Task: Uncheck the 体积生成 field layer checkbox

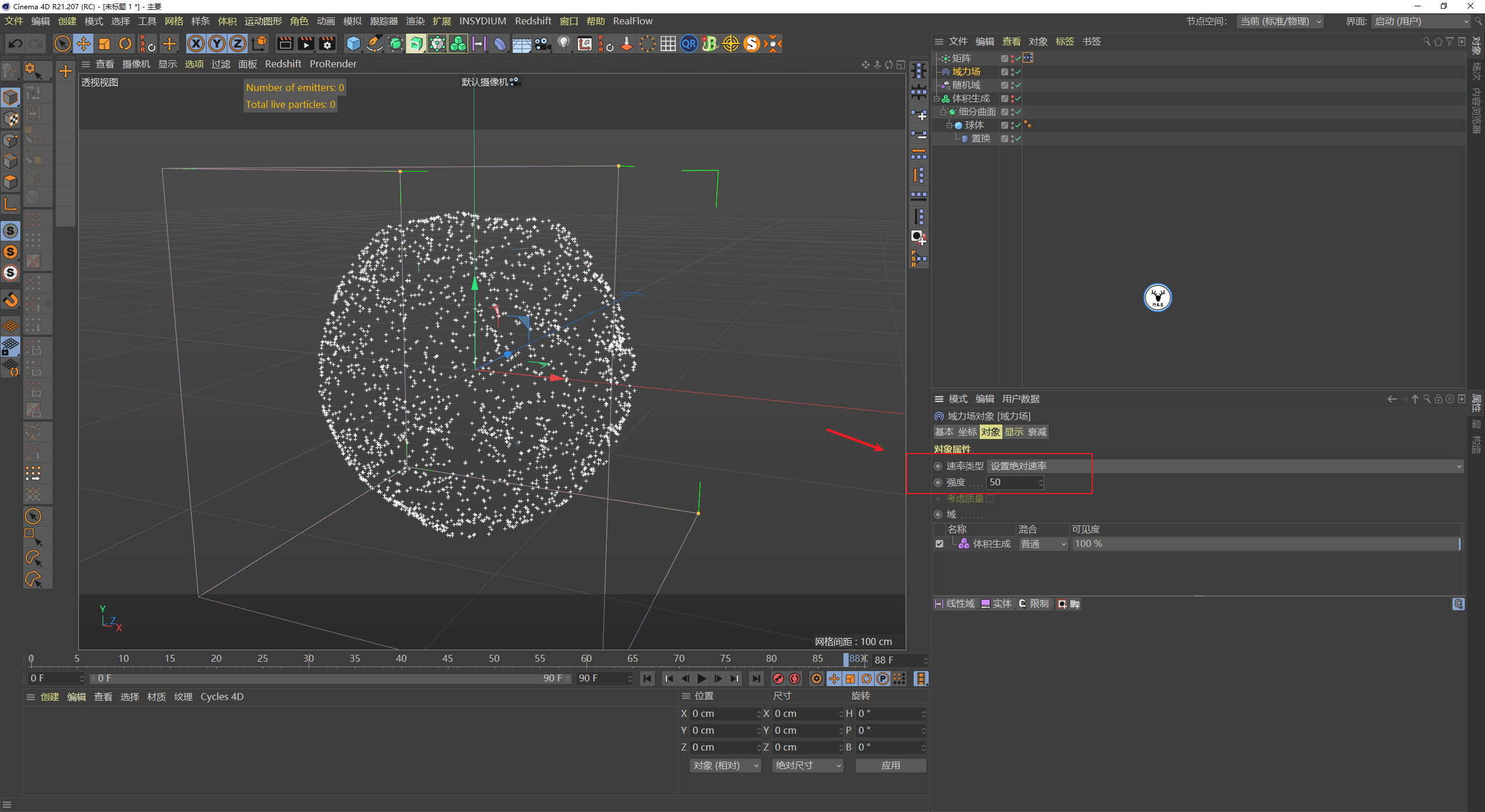Action: pyautogui.click(x=939, y=544)
